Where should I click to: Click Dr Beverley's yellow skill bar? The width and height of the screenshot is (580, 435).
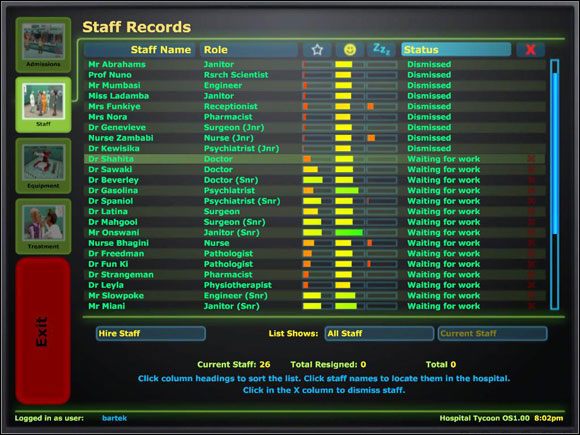point(313,180)
